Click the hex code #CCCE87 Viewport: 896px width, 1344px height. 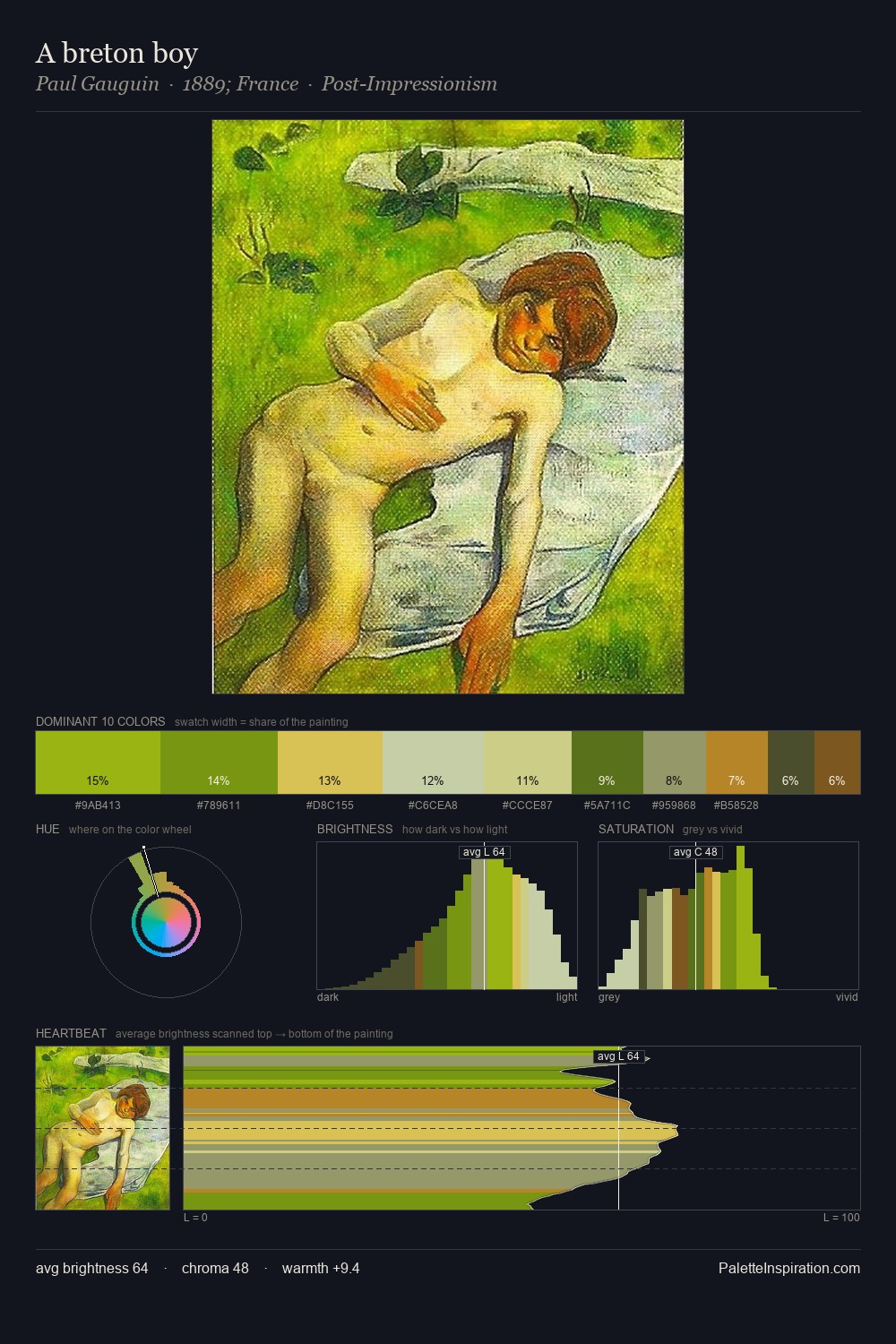click(527, 805)
